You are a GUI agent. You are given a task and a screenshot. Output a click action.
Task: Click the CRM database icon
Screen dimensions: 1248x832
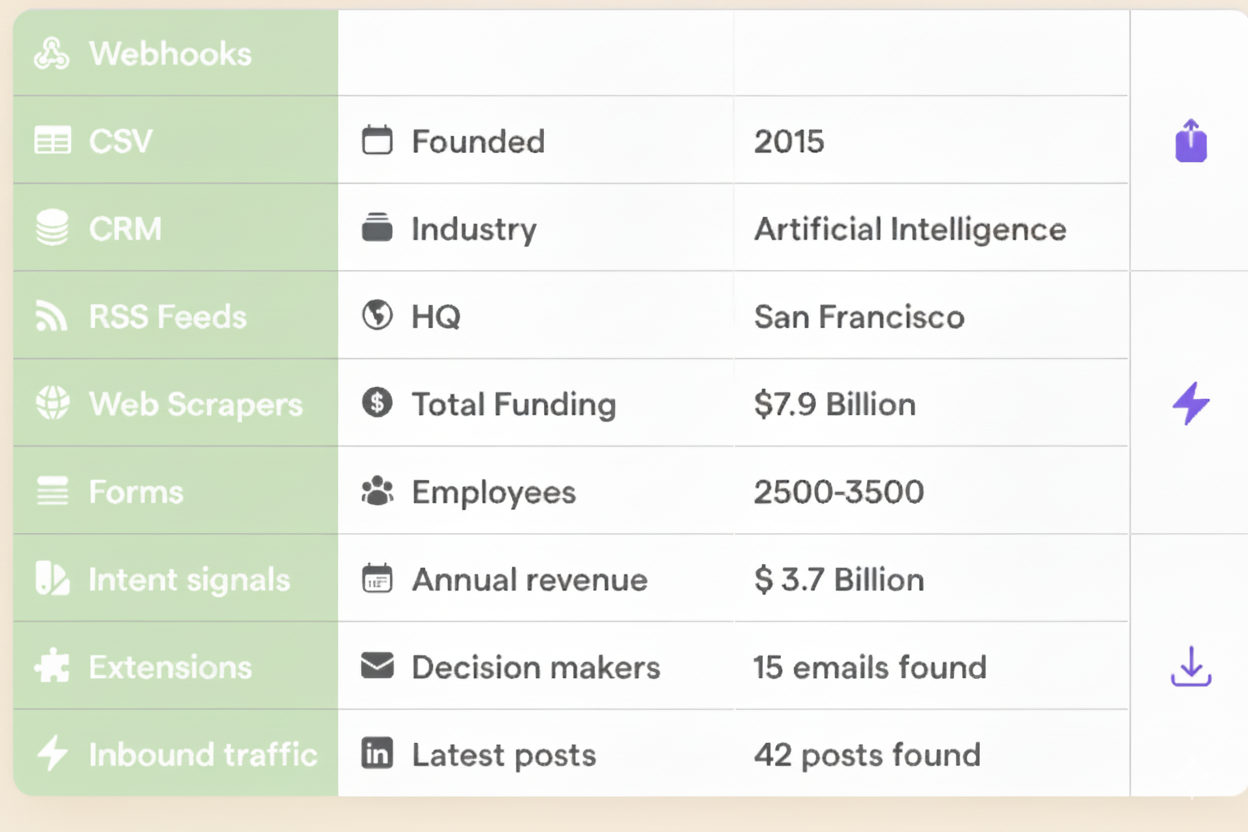52,229
